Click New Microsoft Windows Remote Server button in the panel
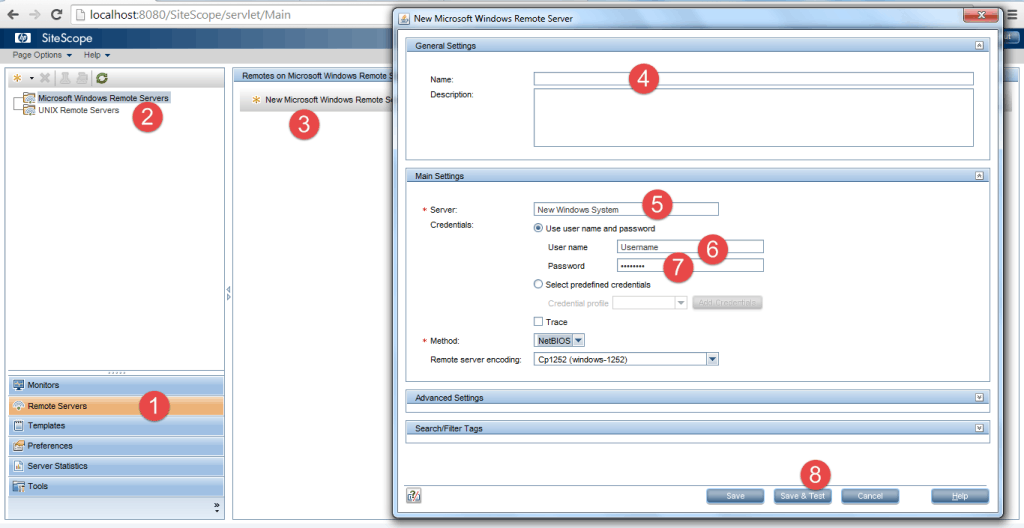This screenshot has height=528, width=1024. 321,100
